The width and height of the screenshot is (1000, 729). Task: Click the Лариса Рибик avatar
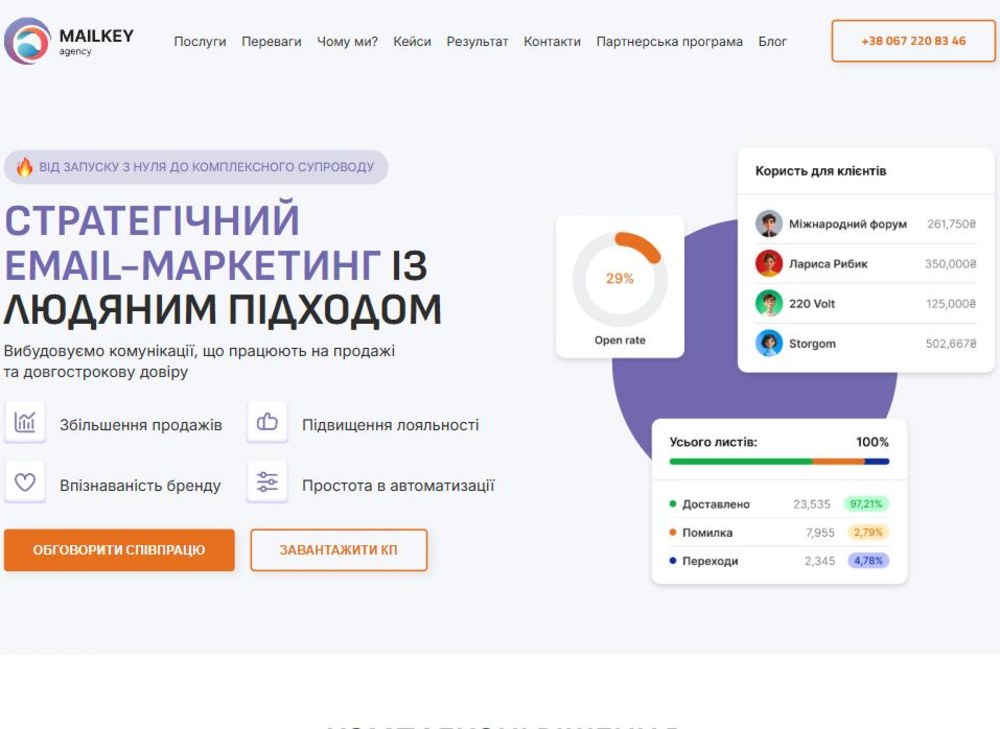tap(769, 263)
